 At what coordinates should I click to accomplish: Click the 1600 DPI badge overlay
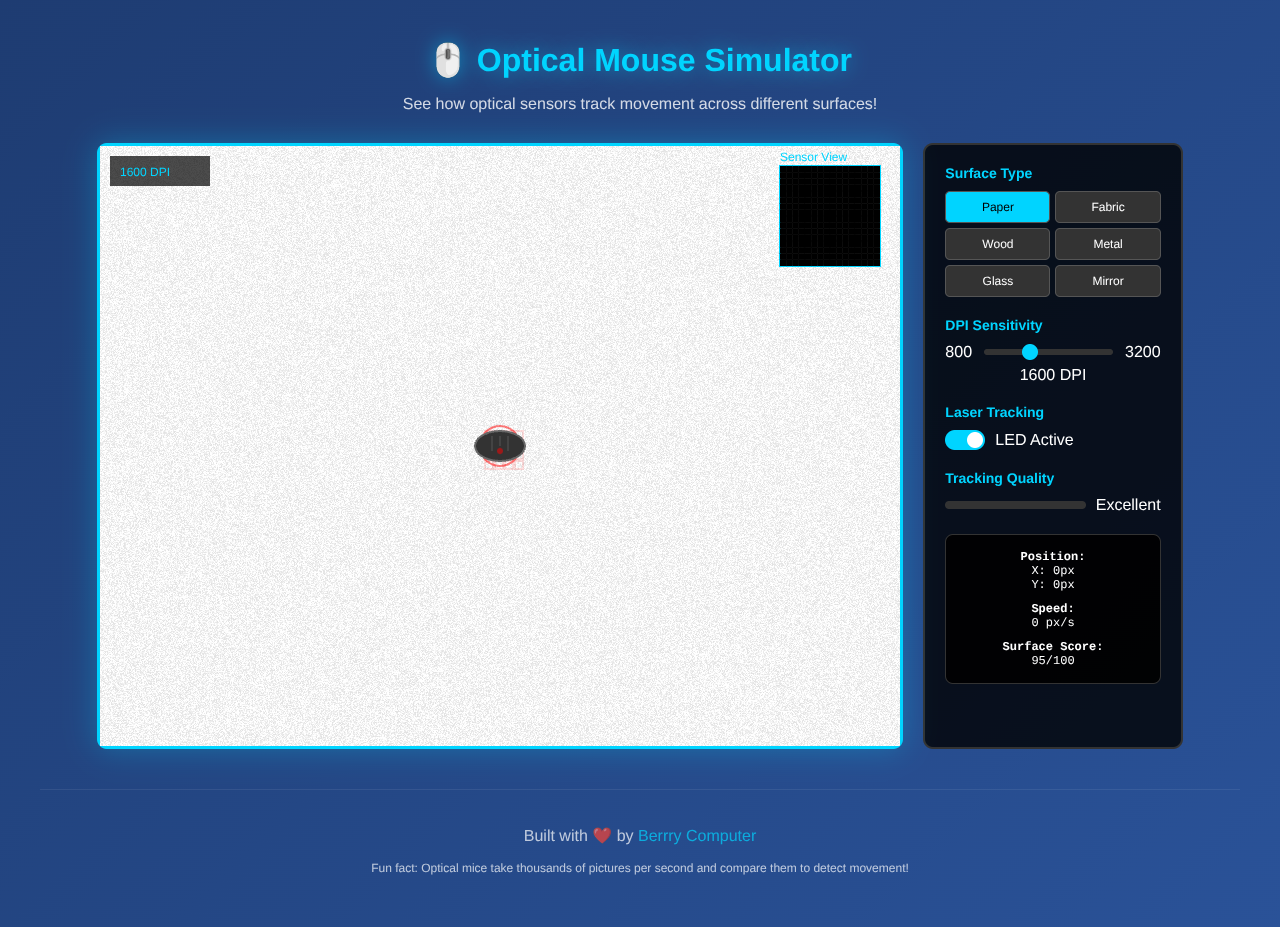159,171
